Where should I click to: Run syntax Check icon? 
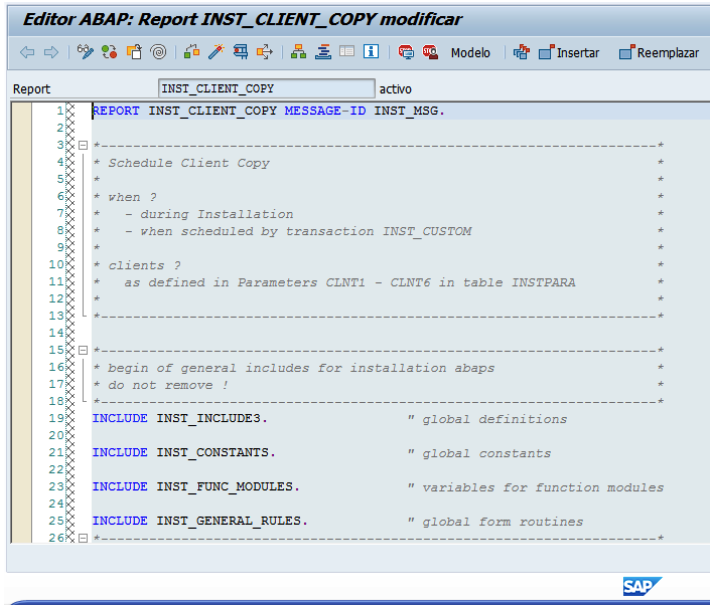(x=192, y=52)
